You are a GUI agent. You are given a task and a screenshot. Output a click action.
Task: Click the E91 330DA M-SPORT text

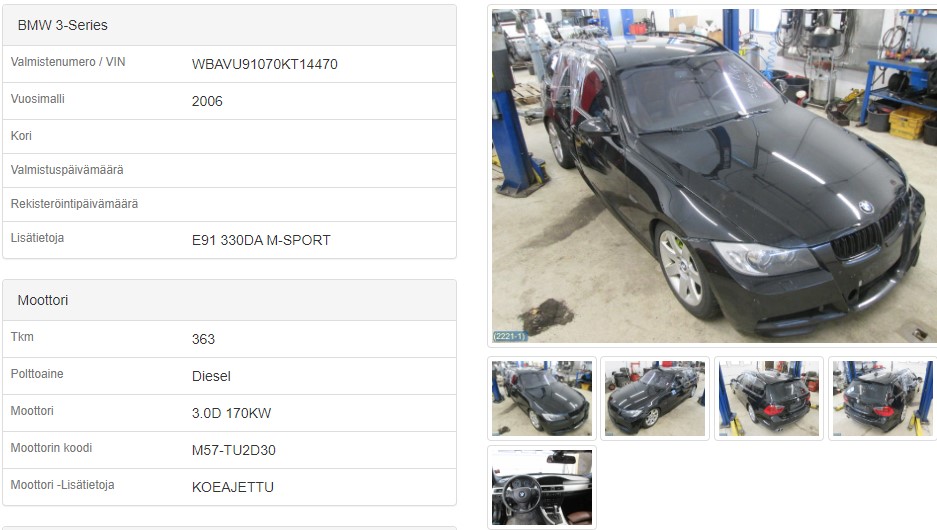[x=261, y=240]
